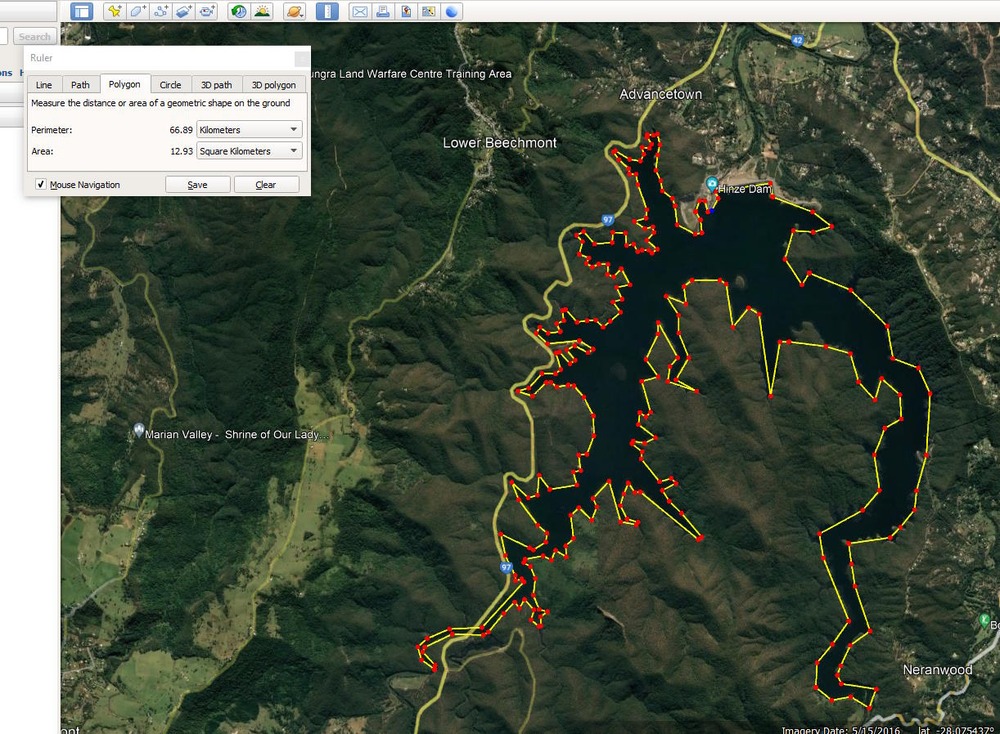Select the Path tab in Ruler

tap(80, 85)
